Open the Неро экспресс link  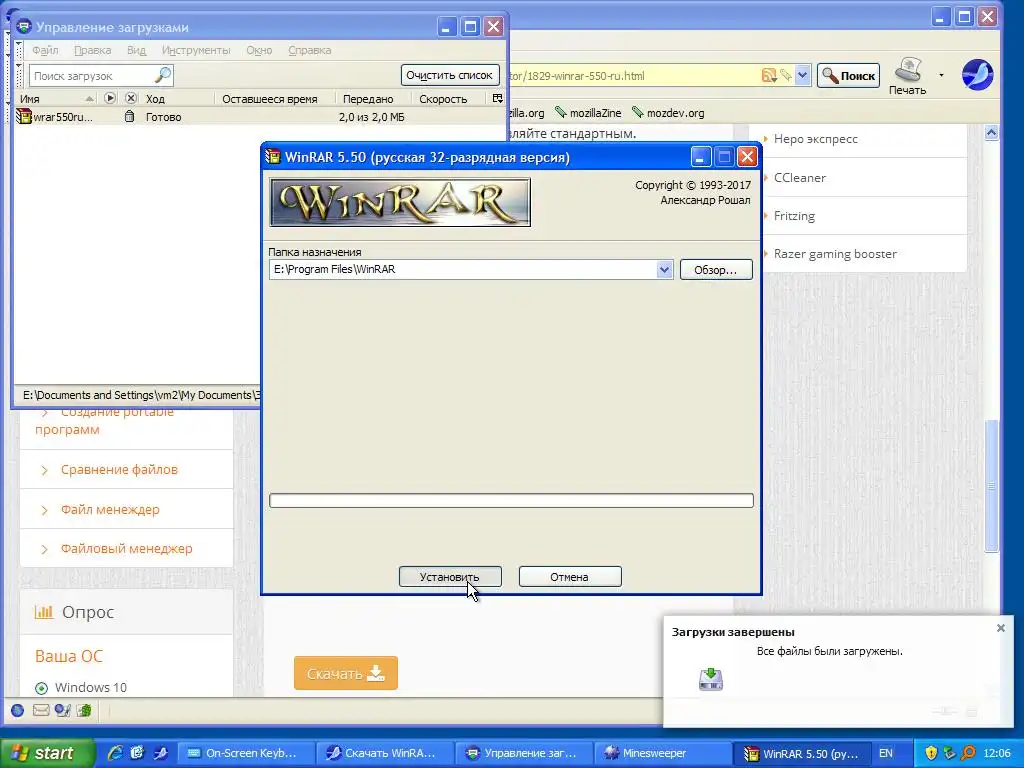816,138
